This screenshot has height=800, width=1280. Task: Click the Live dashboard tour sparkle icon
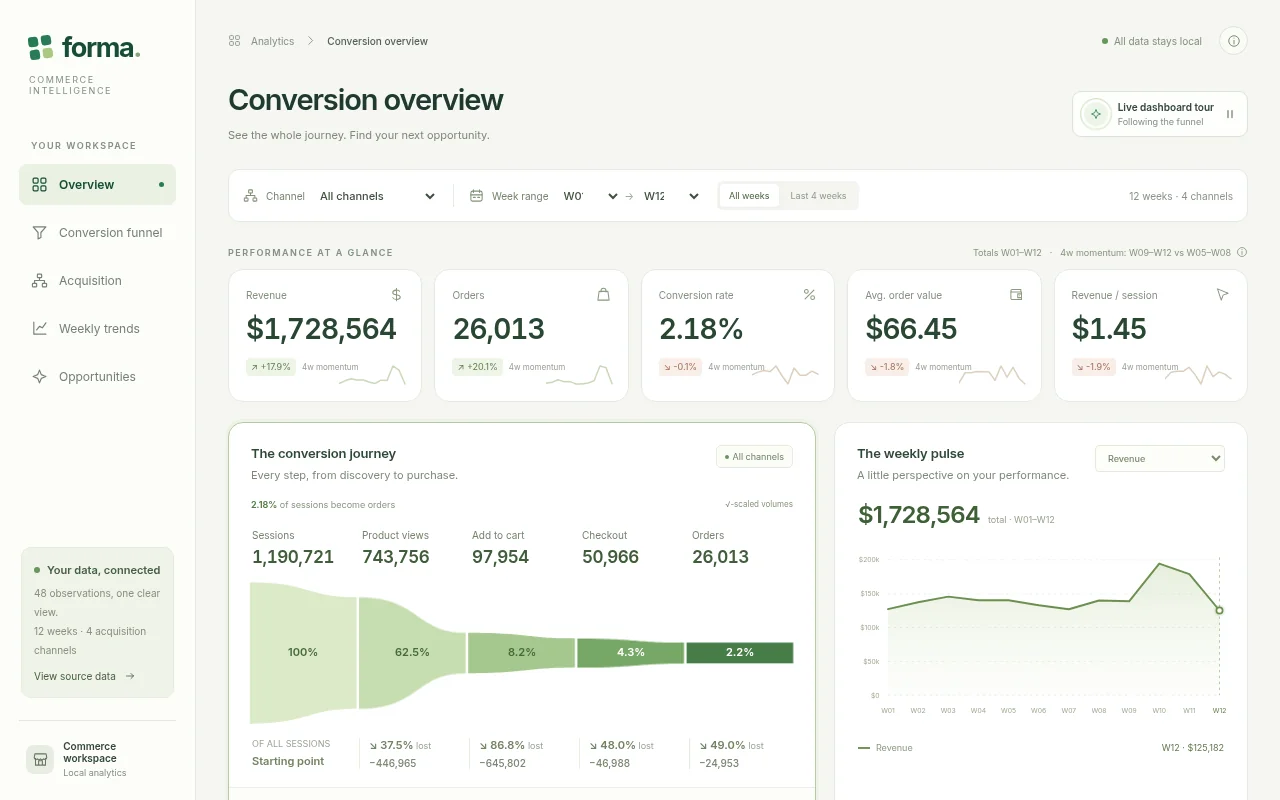(x=1096, y=114)
